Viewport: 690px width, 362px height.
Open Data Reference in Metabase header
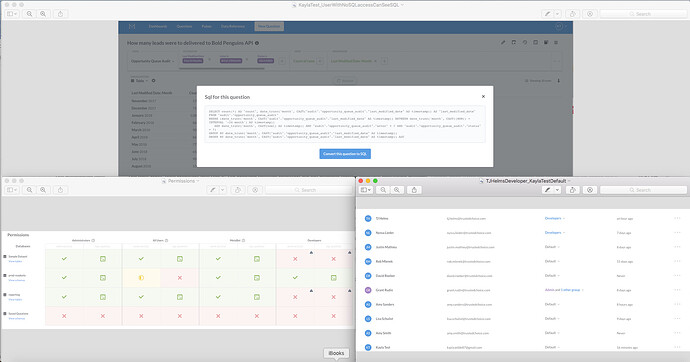(x=233, y=26)
